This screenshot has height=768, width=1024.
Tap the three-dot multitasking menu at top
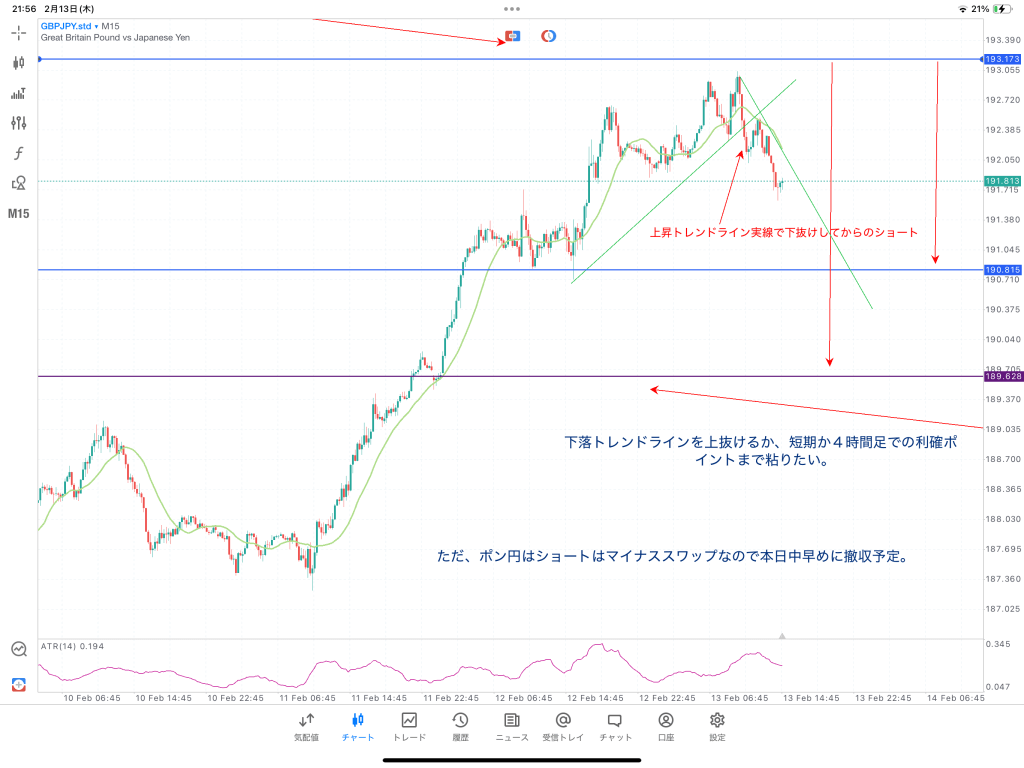coord(512,8)
